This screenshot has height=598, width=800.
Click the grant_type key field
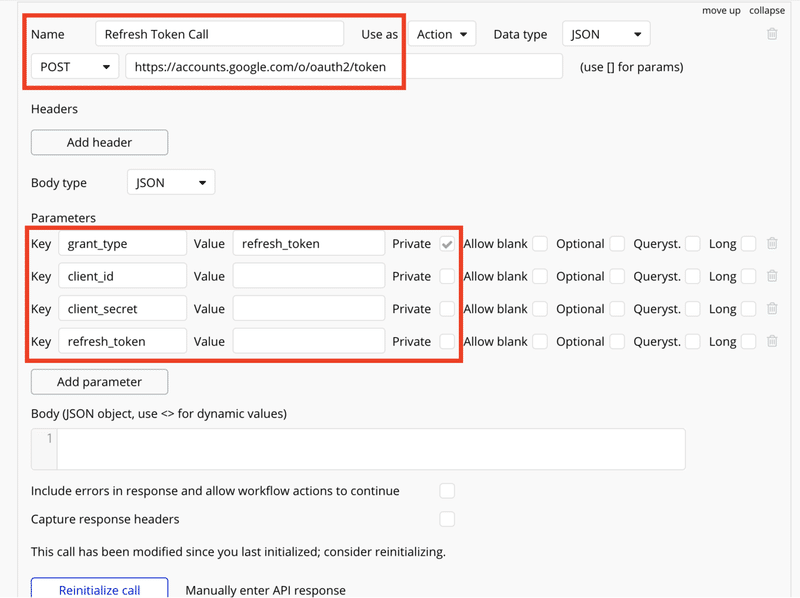pos(122,244)
